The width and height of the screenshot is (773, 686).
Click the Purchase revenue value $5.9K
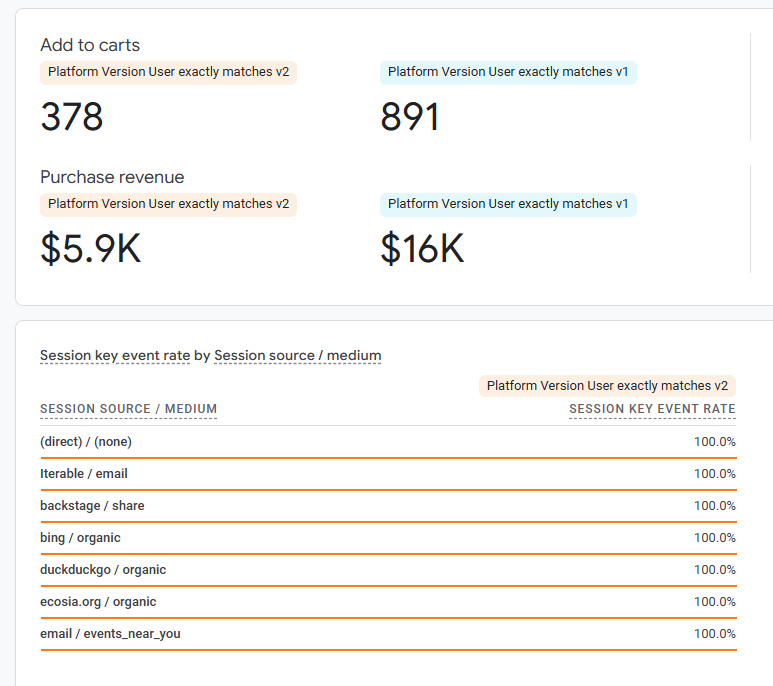pyautogui.click(x=91, y=248)
